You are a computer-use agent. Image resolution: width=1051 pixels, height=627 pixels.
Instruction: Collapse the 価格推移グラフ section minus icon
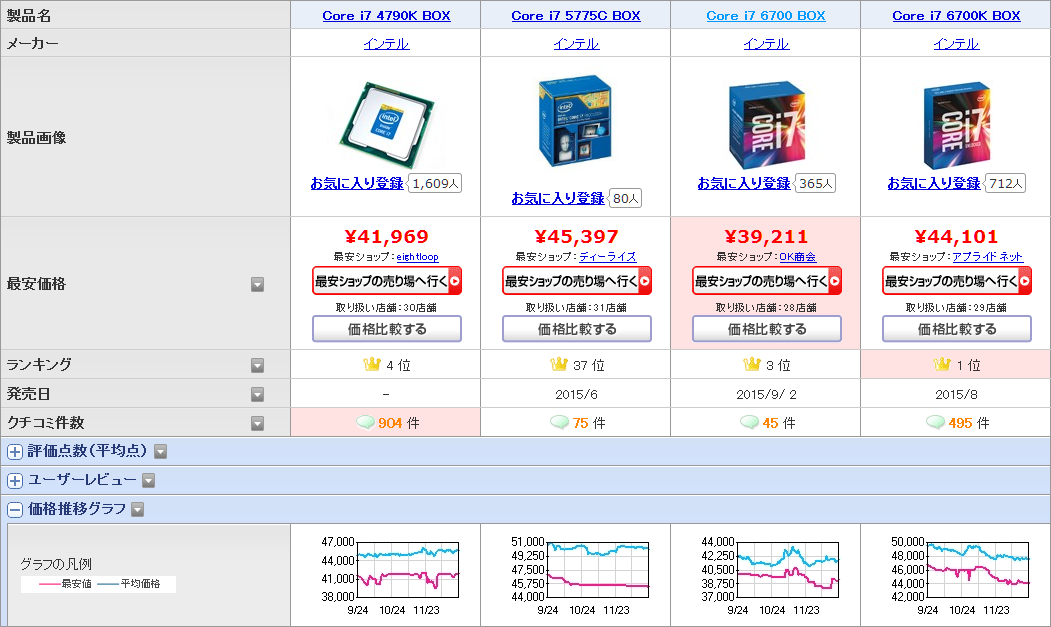click(15, 510)
